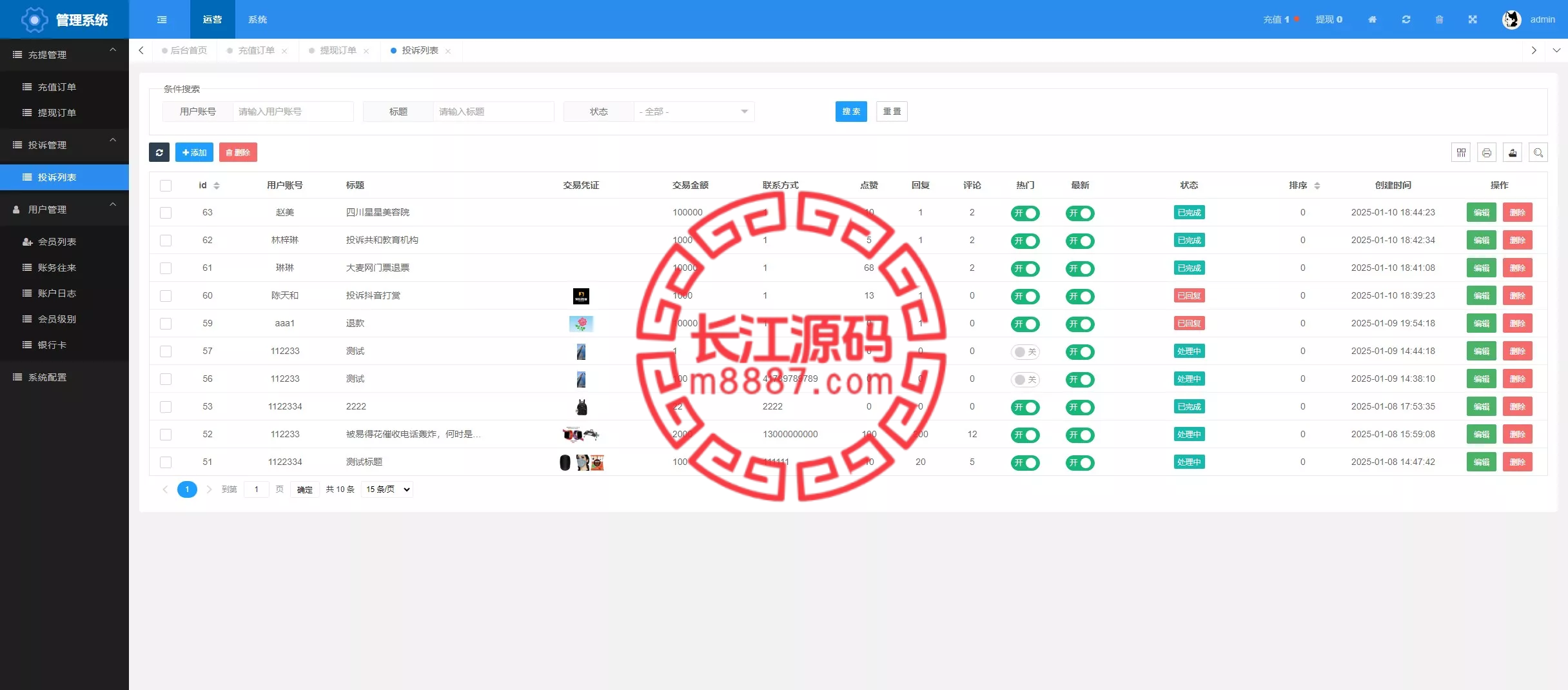Click the 标题 input field
The width and height of the screenshot is (1568, 690).
pos(493,112)
